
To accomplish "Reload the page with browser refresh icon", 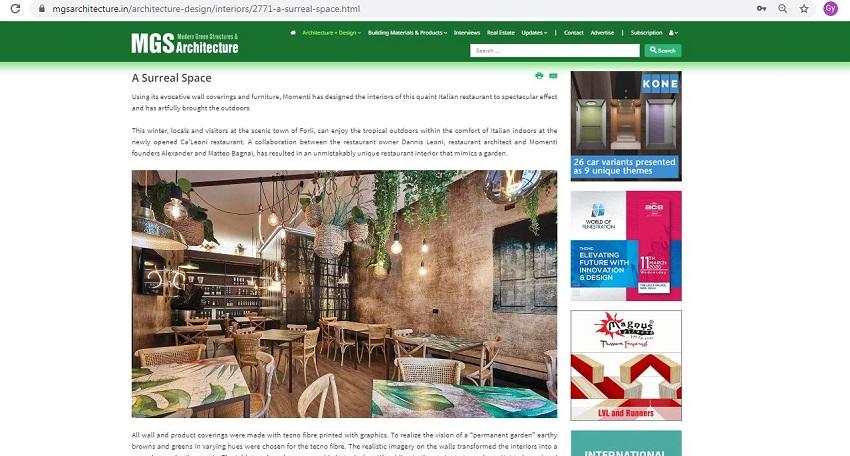I will (15, 9).
